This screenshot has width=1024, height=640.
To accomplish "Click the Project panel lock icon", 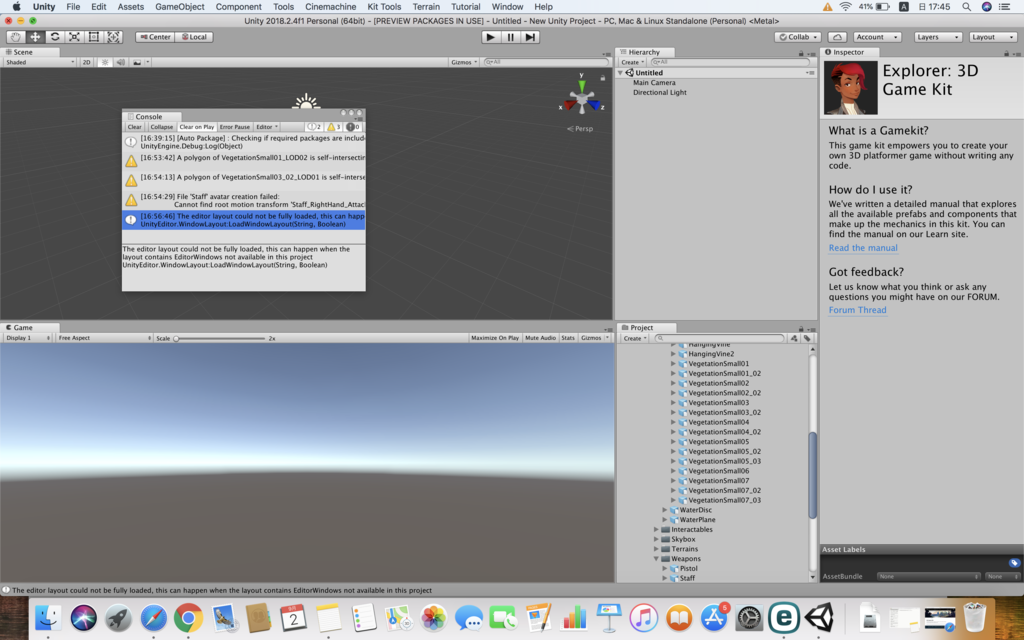I will (x=801, y=328).
